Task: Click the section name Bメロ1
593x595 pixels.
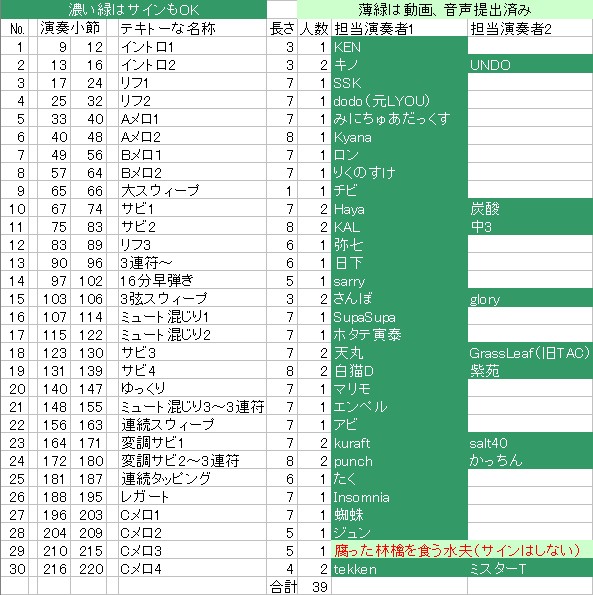Action: point(192,155)
